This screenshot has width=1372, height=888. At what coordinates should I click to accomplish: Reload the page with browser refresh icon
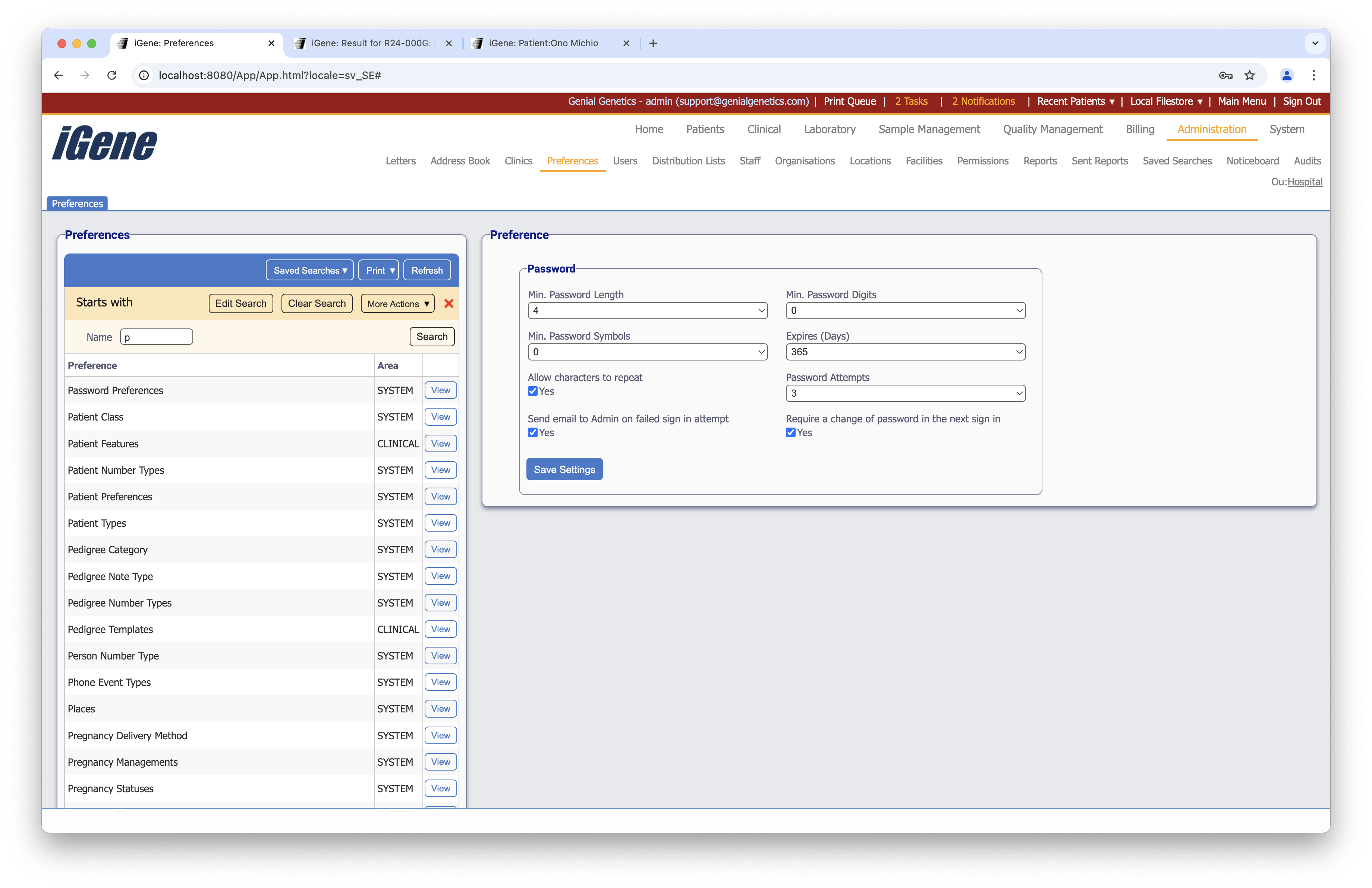(112, 75)
